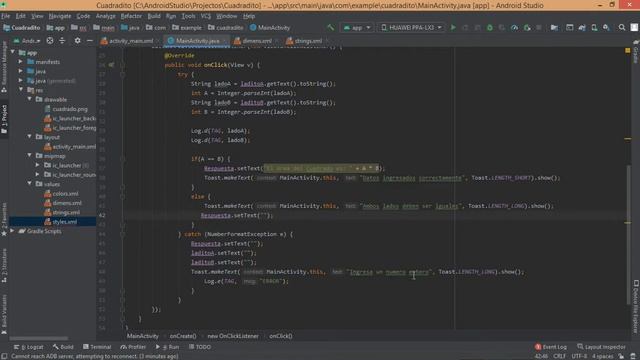Open the TODO tool window
Screen dimensions: 640x360
pyautogui.click(x=200, y=347)
